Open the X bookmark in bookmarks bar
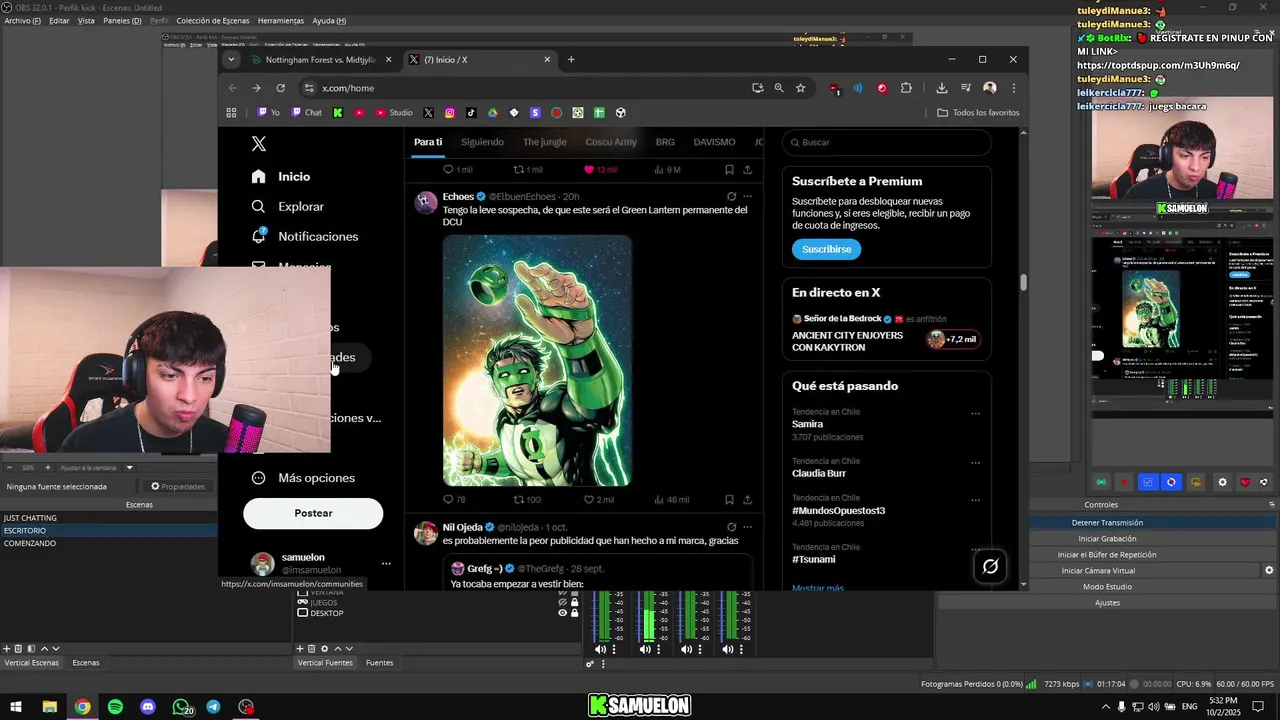The height and width of the screenshot is (720, 1280). [x=428, y=113]
